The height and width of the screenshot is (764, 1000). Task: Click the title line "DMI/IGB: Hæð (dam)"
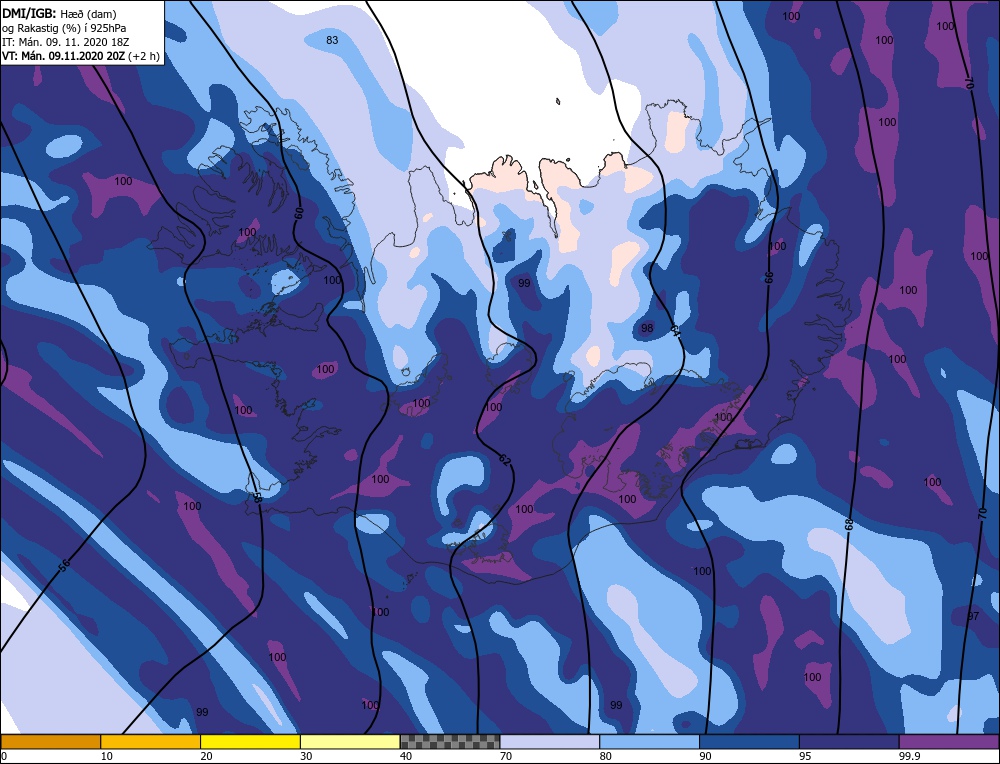[59, 13]
